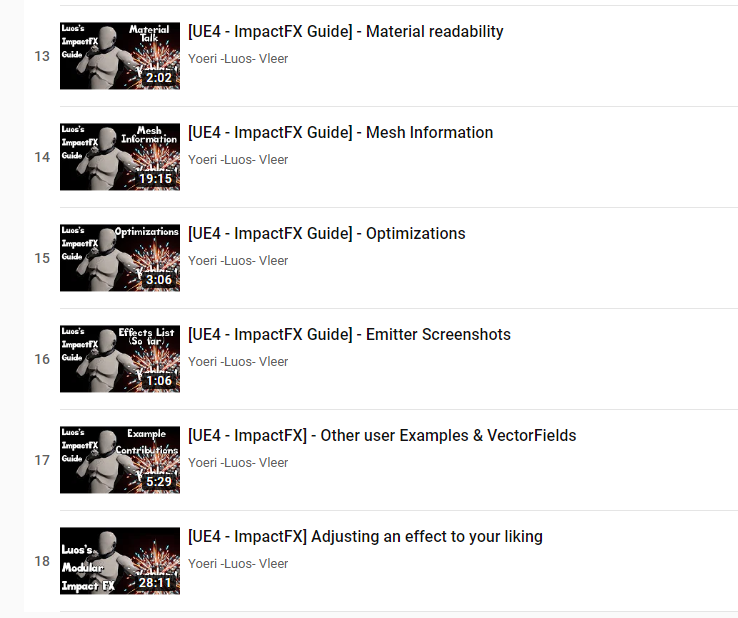The width and height of the screenshot is (738, 618).
Task: Open channel name under video 15
Action: point(238,261)
